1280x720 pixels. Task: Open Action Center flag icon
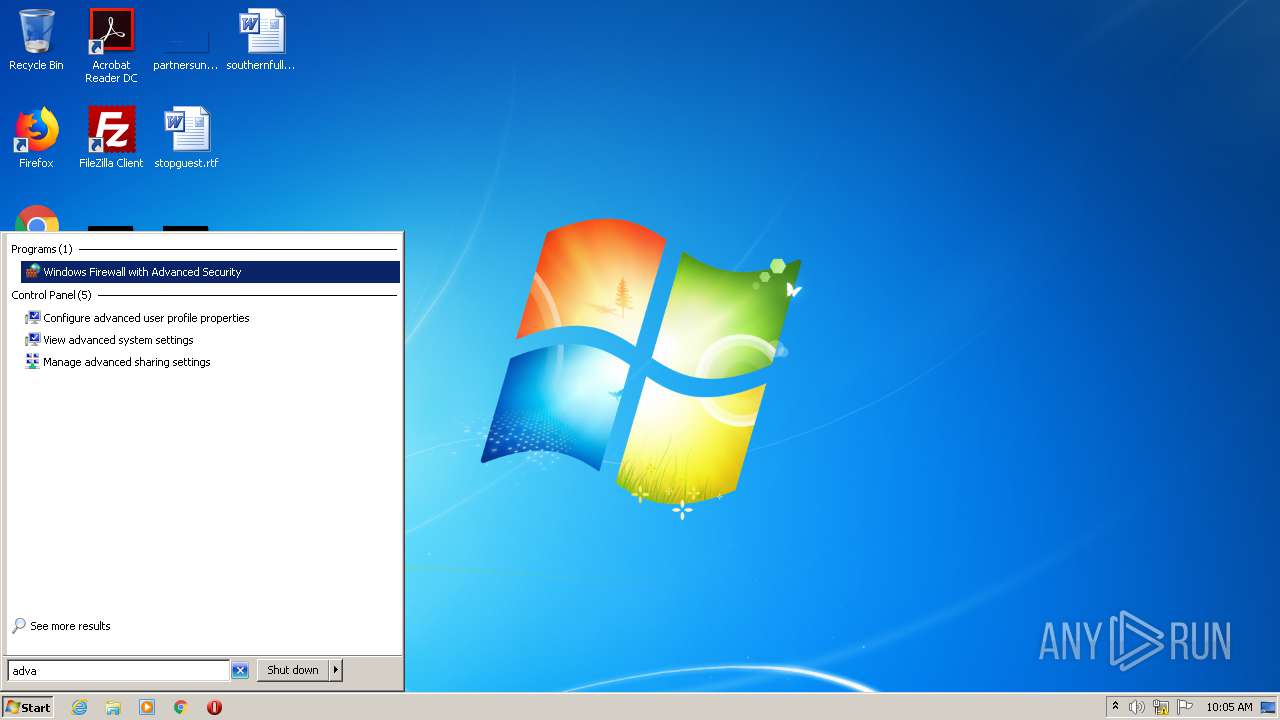click(1185, 707)
